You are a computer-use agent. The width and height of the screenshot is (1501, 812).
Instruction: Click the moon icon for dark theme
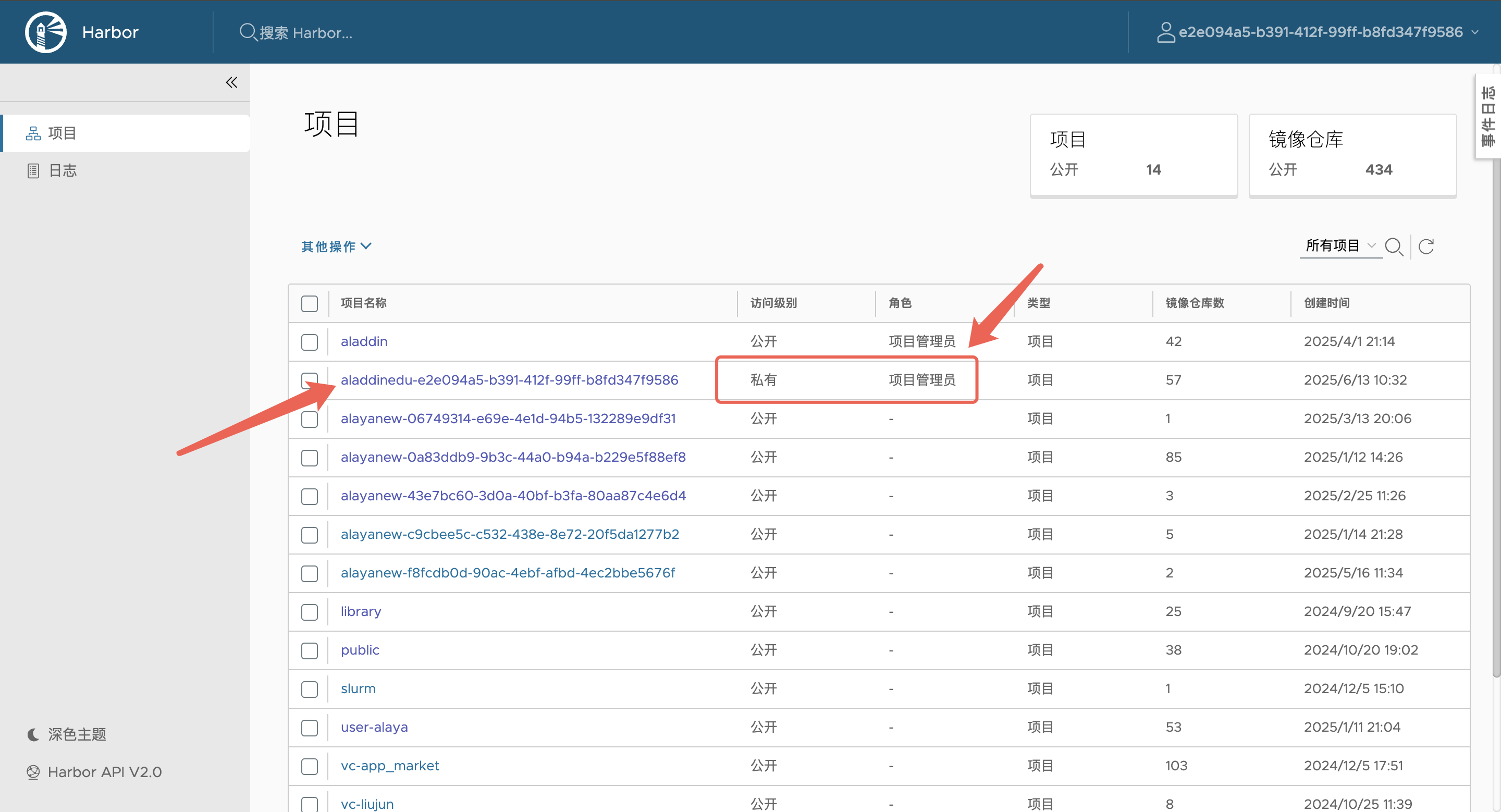pyautogui.click(x=33, y=734)
